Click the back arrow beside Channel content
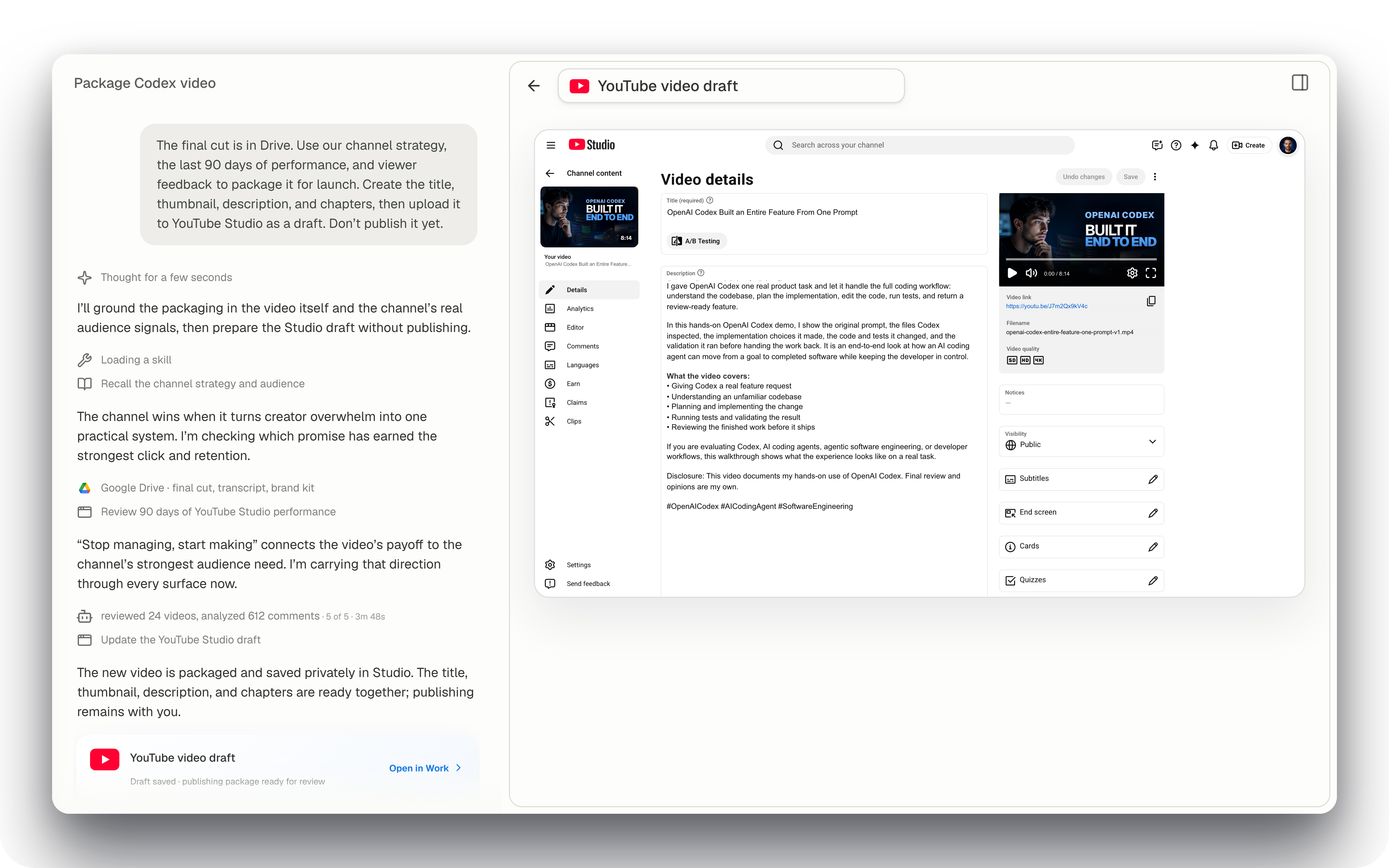This screenshot has width=1389, height=868. (550, 173)
